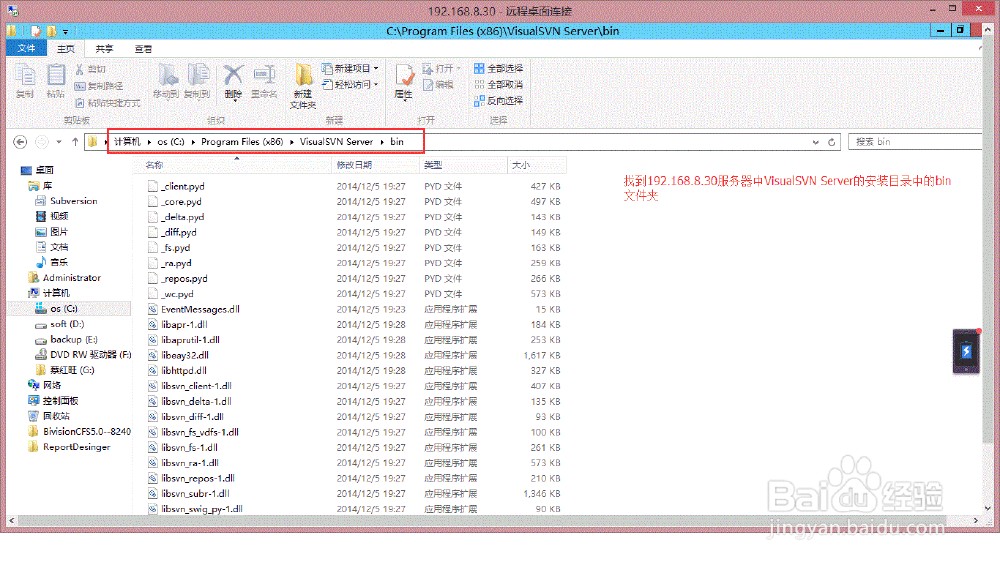Click the Edit command in the open group
1000x562 pixels.
coord(438,84)
